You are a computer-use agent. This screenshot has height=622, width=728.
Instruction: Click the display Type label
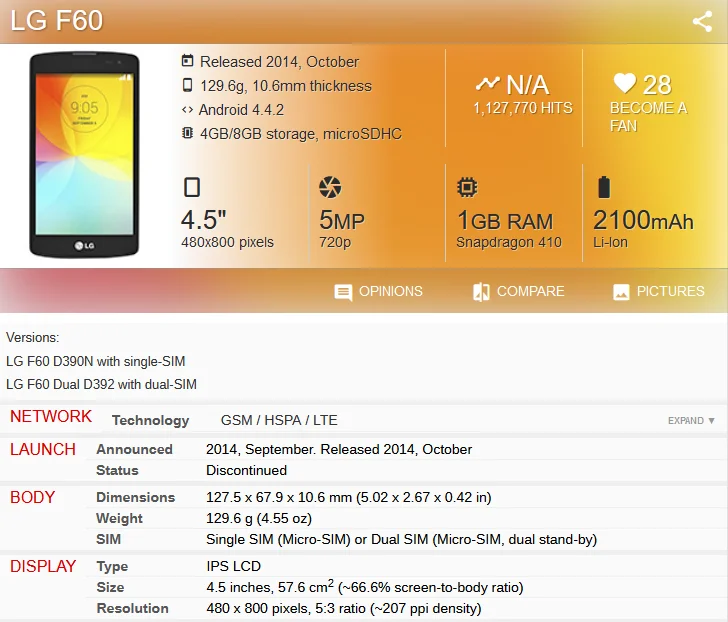(112, 566)
